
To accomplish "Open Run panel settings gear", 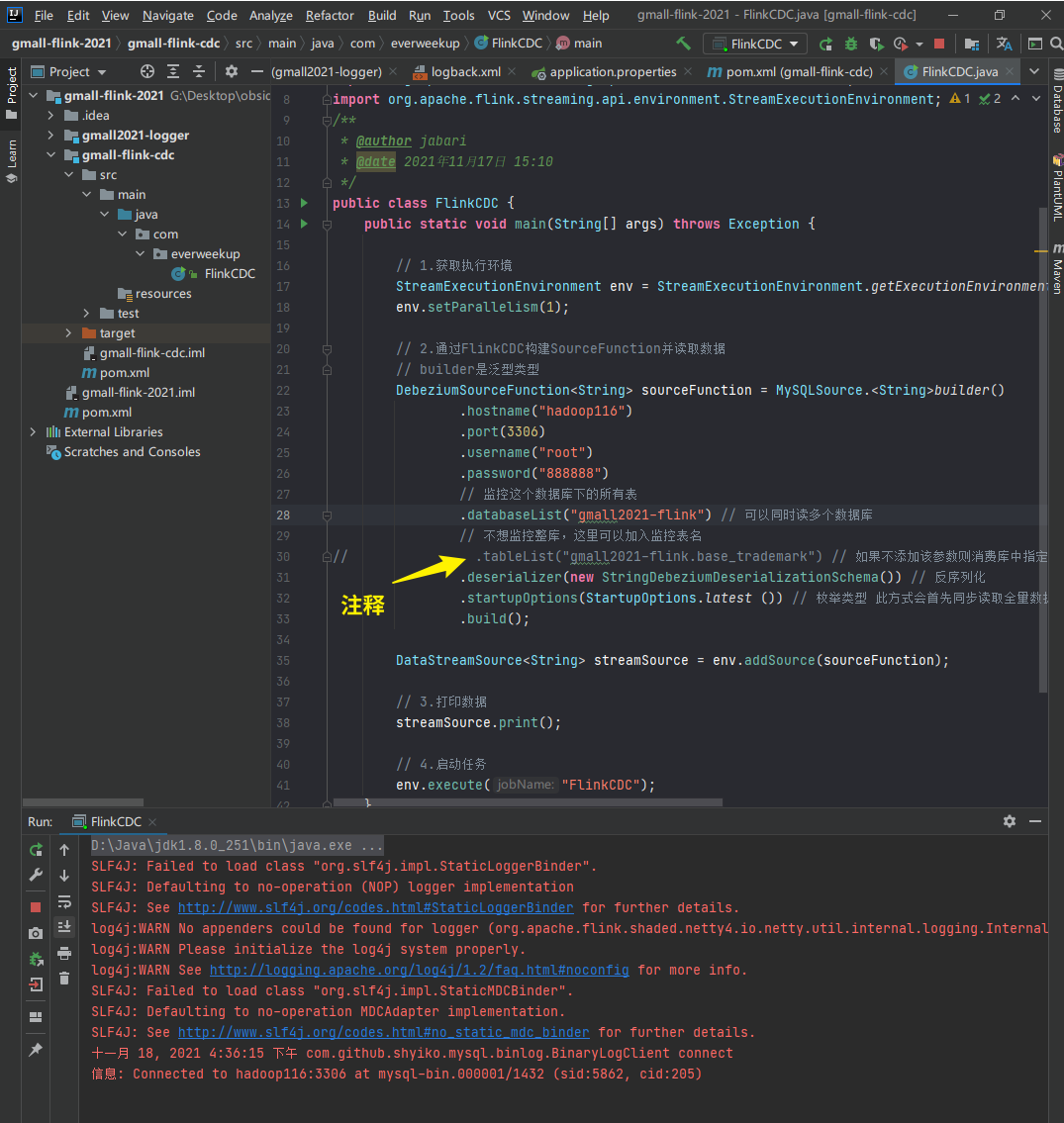I will (x=1010, y=821).
